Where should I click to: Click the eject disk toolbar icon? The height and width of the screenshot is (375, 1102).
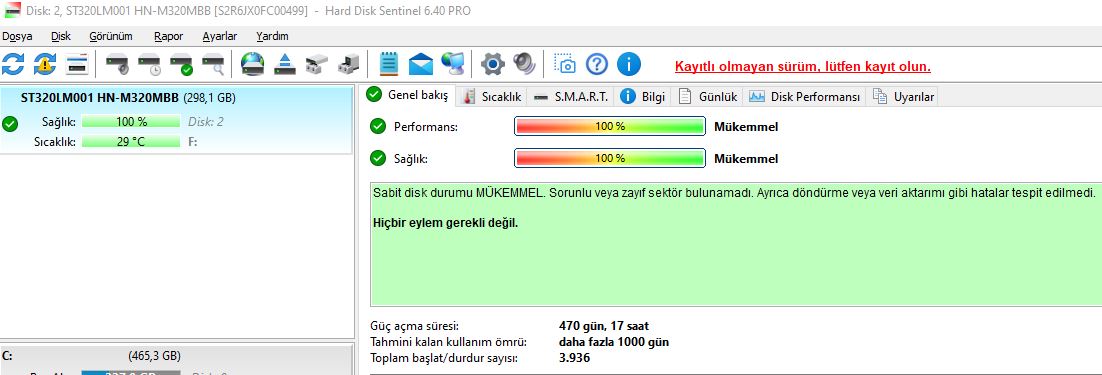[285, 65]
